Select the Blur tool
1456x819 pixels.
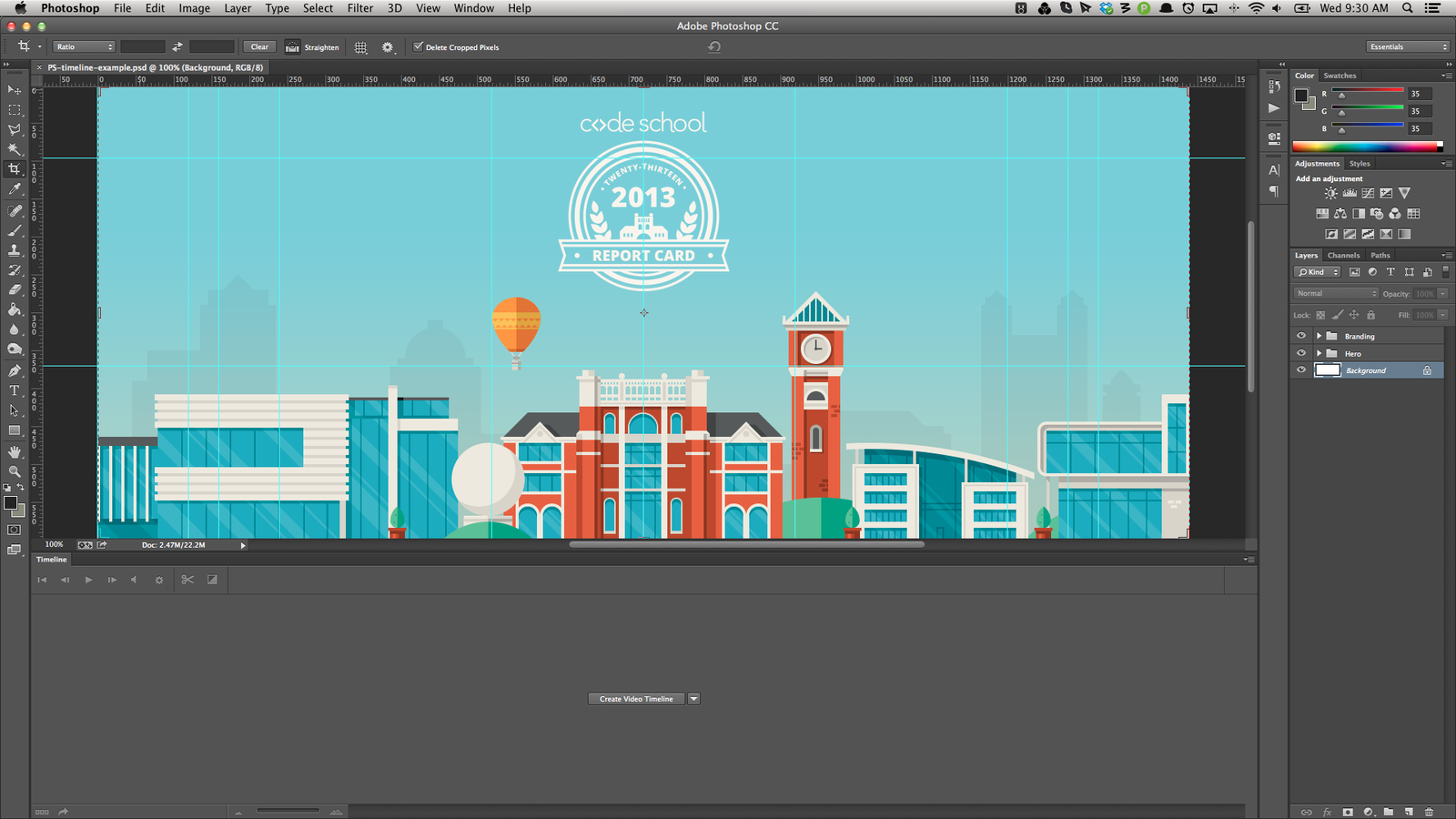pos(15,329)
